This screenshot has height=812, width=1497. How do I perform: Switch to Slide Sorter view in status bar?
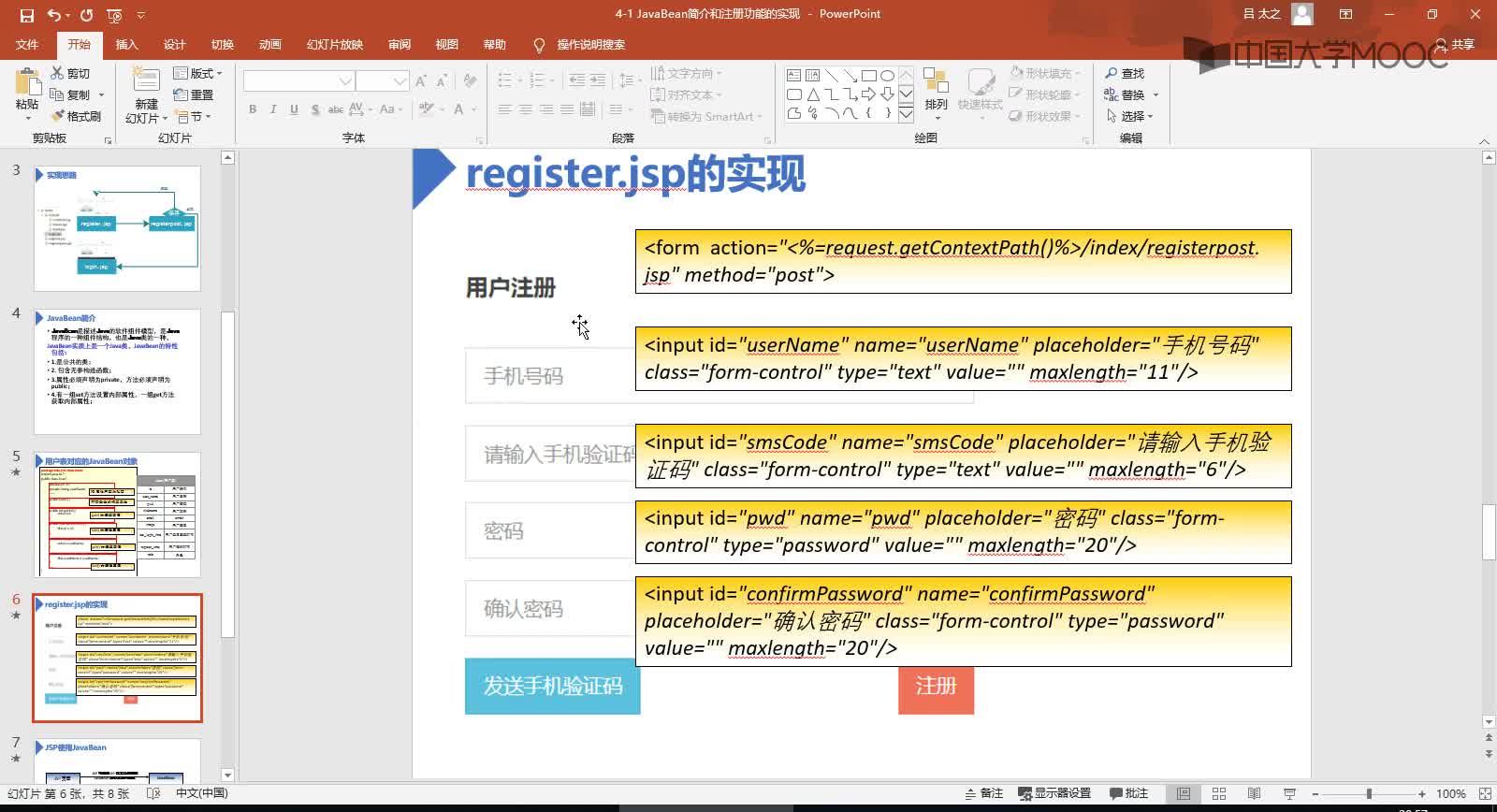coord(1218,793)
